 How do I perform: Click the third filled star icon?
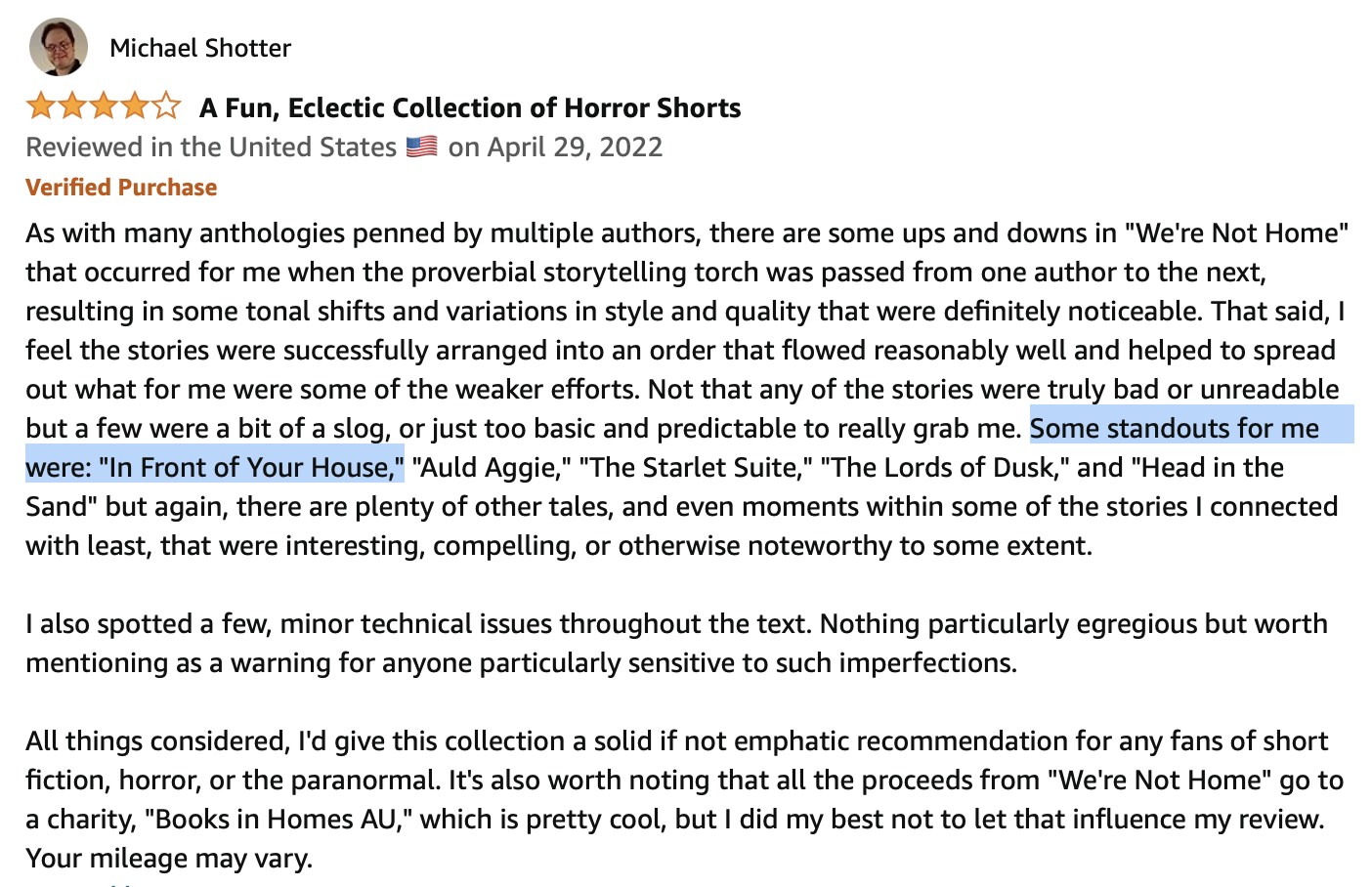104,106
